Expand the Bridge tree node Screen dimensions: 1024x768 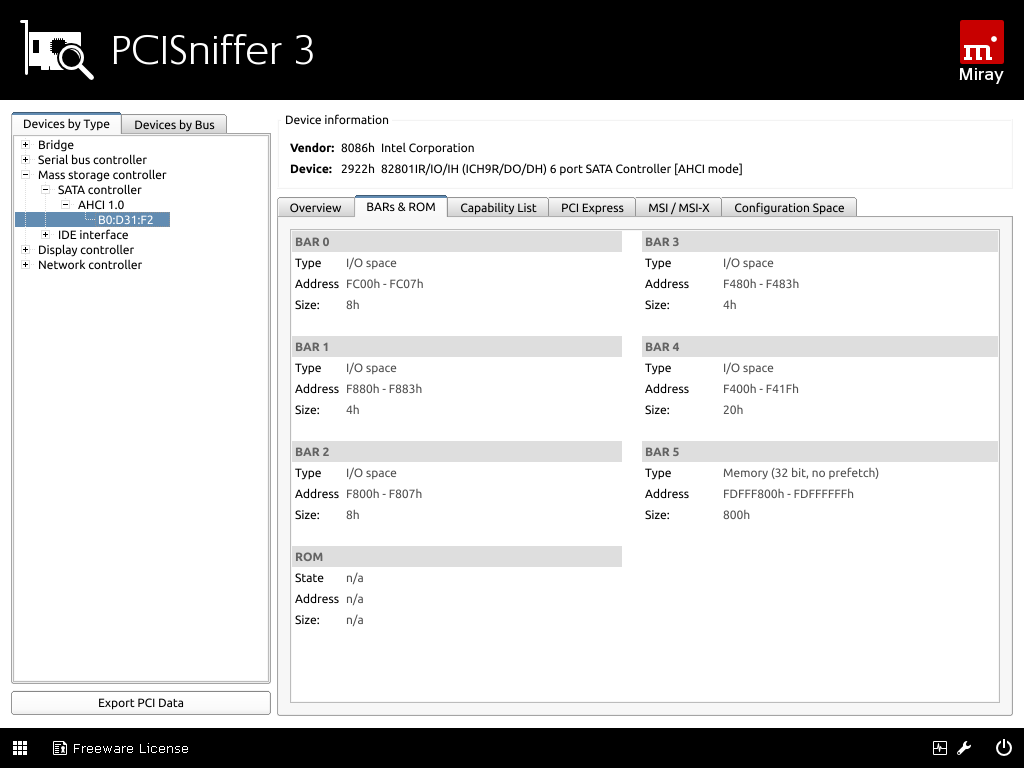pos(25,145)
